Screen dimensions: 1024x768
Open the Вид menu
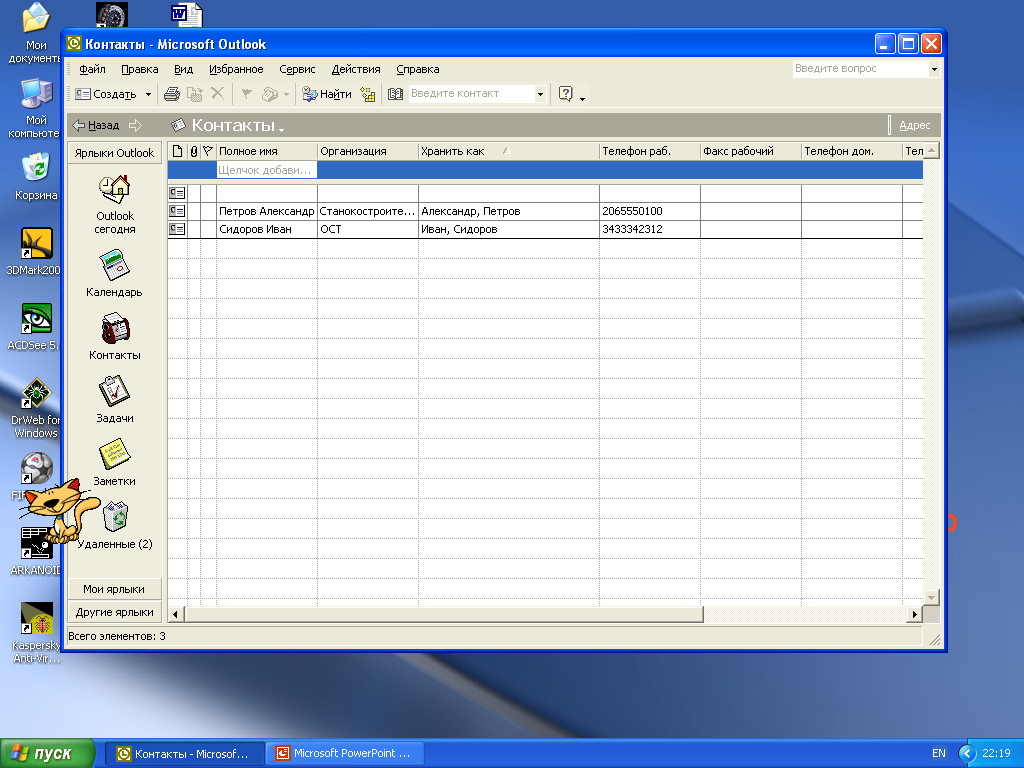184,69
